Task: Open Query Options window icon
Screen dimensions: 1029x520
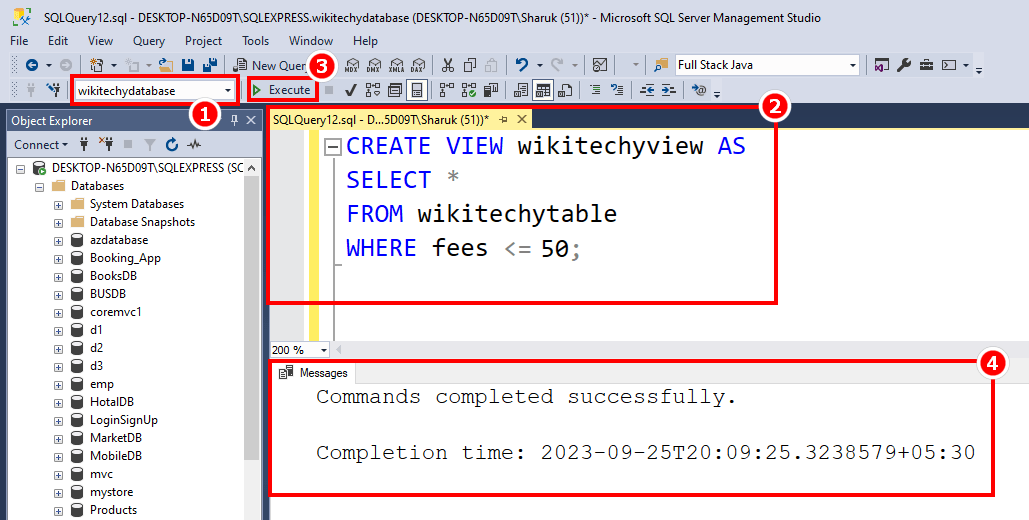Action: click(395, 90)
